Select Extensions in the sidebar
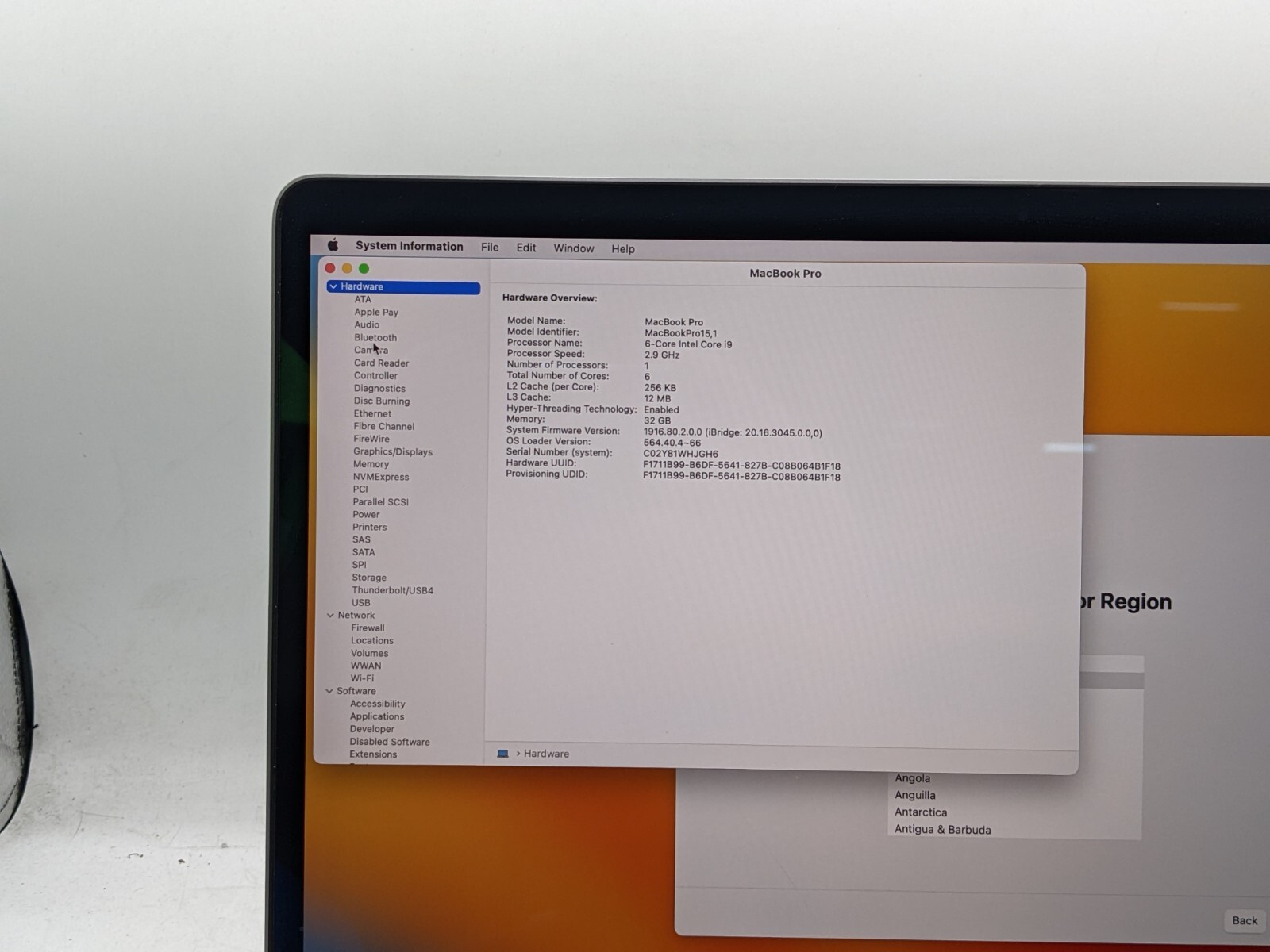Image resolution: width=1270 pixels, height=952 pixels. (373, 754)
